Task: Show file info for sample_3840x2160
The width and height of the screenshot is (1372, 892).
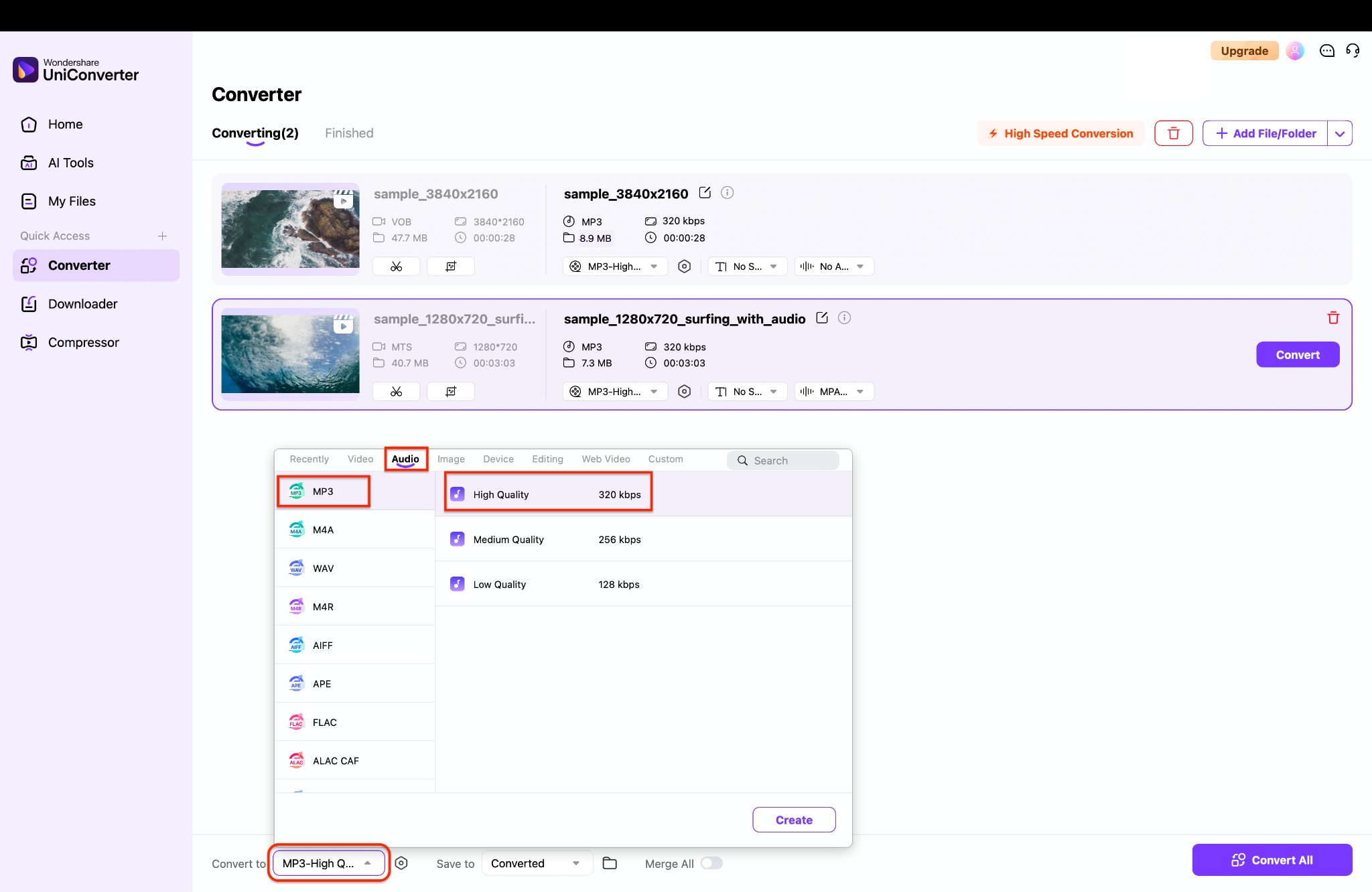Action: 727,193
